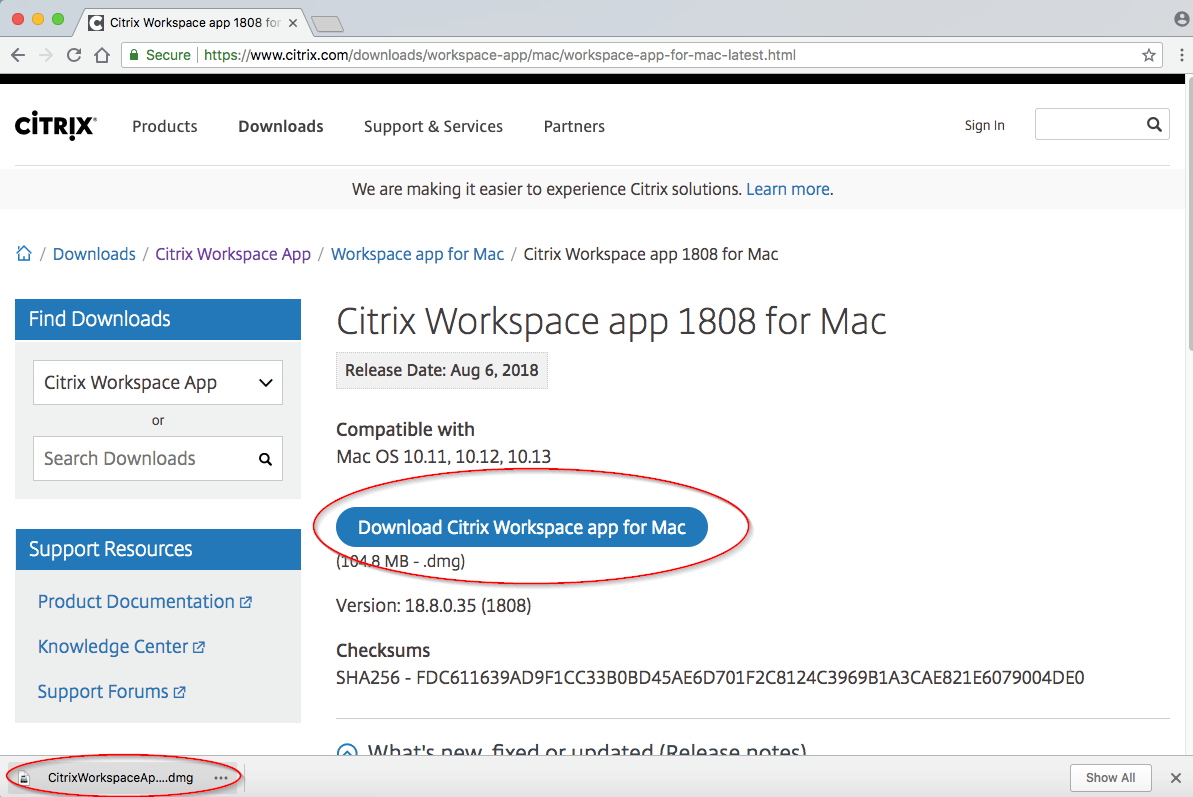1193x797 pixels.
Task: Expand What's new, fixed or updated section
Action: point(571,751)
